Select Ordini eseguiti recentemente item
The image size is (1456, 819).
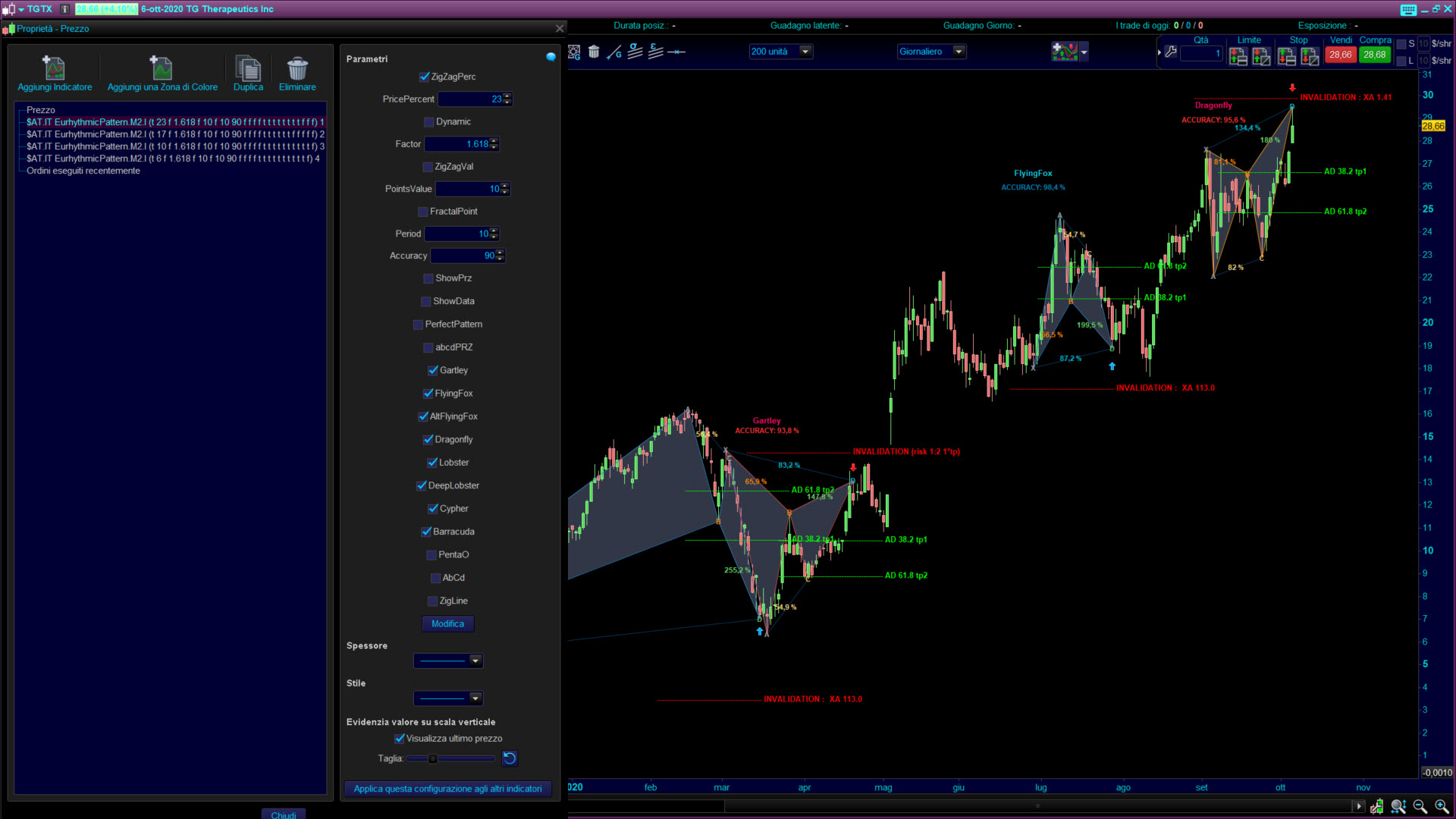pos(83,171)
